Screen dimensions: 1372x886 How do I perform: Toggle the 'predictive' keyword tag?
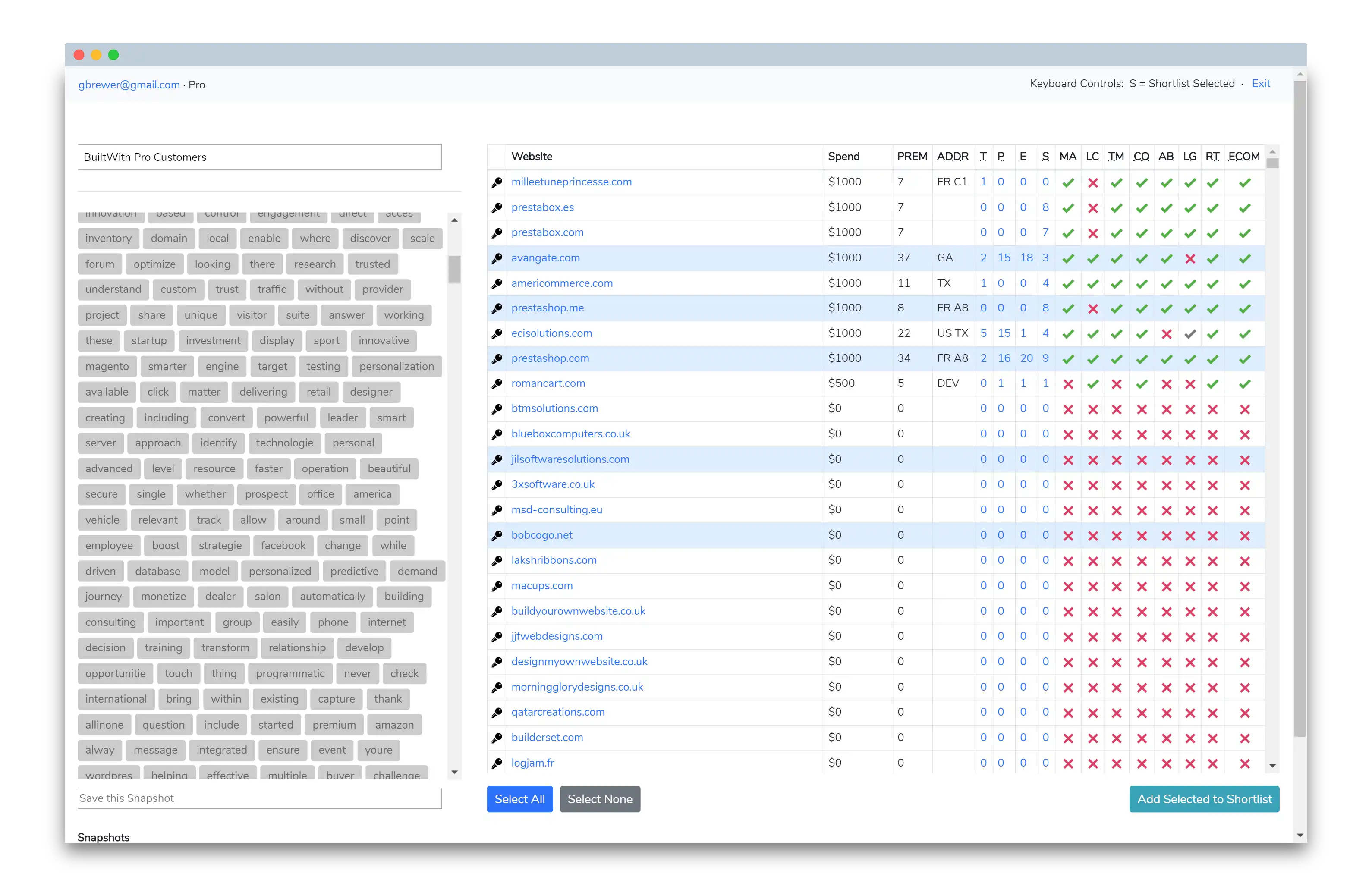(354, 571)
